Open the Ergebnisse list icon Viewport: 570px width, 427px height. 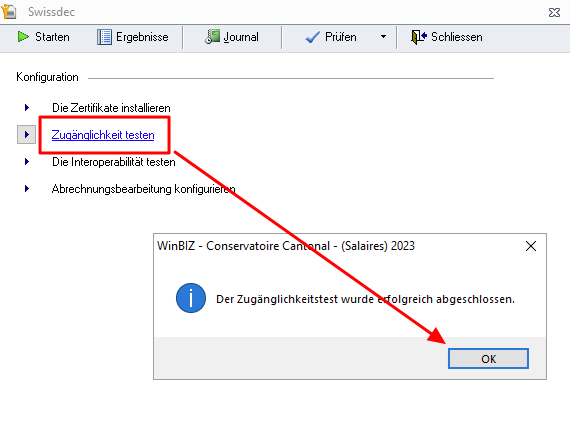[104, 37]
